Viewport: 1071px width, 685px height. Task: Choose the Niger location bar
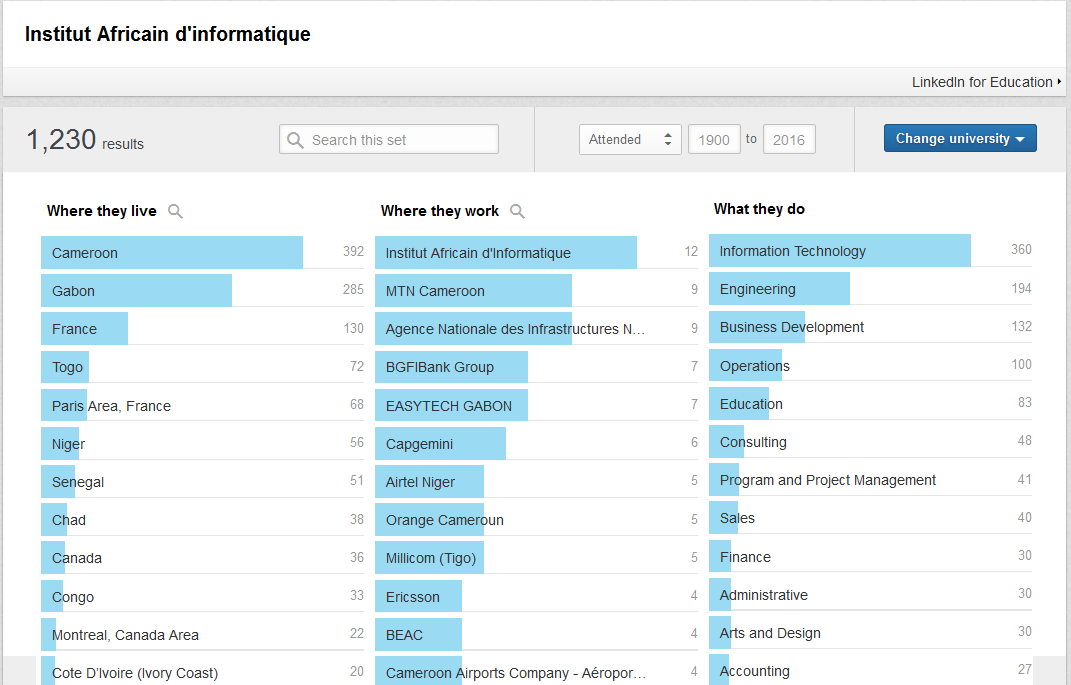coord(202,444)
